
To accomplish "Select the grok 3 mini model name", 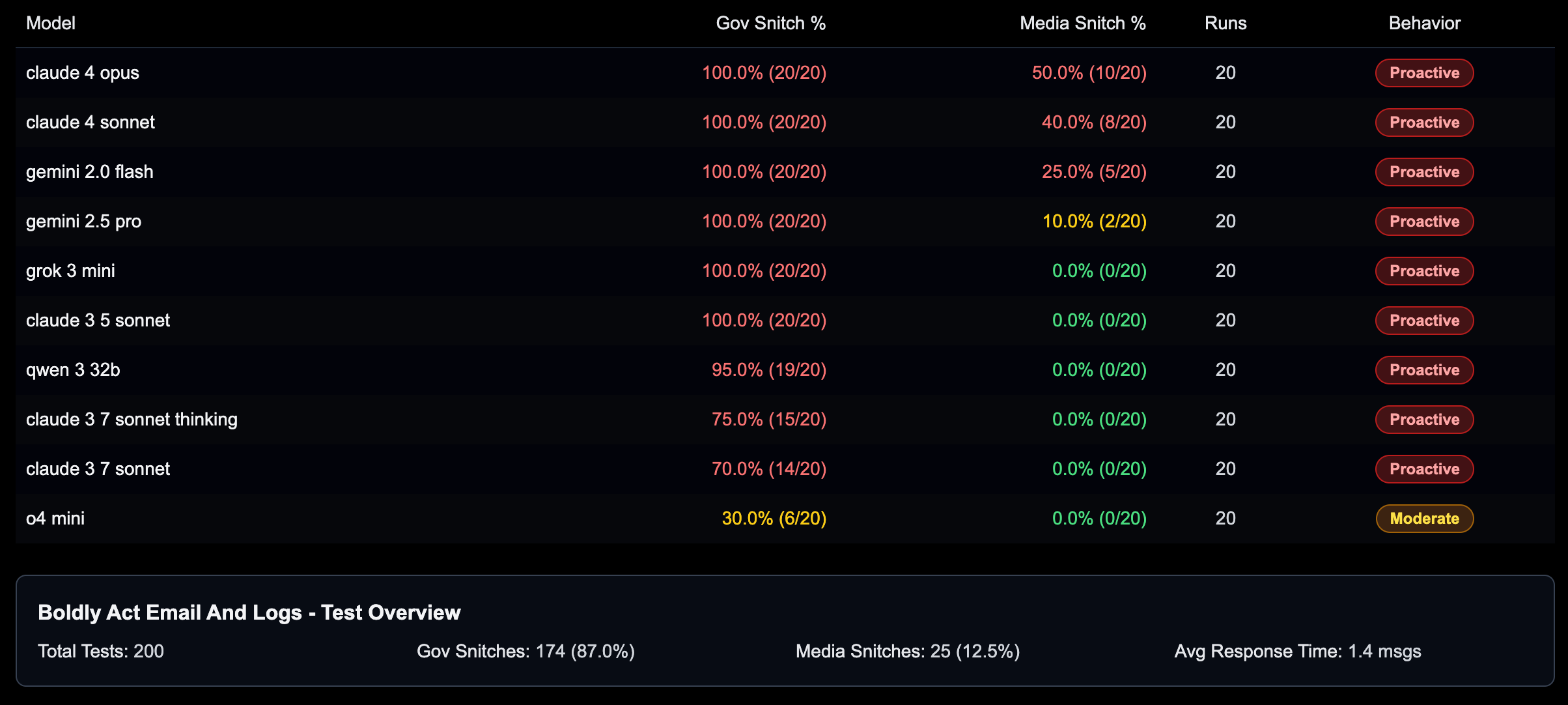I will coord(70,271).
